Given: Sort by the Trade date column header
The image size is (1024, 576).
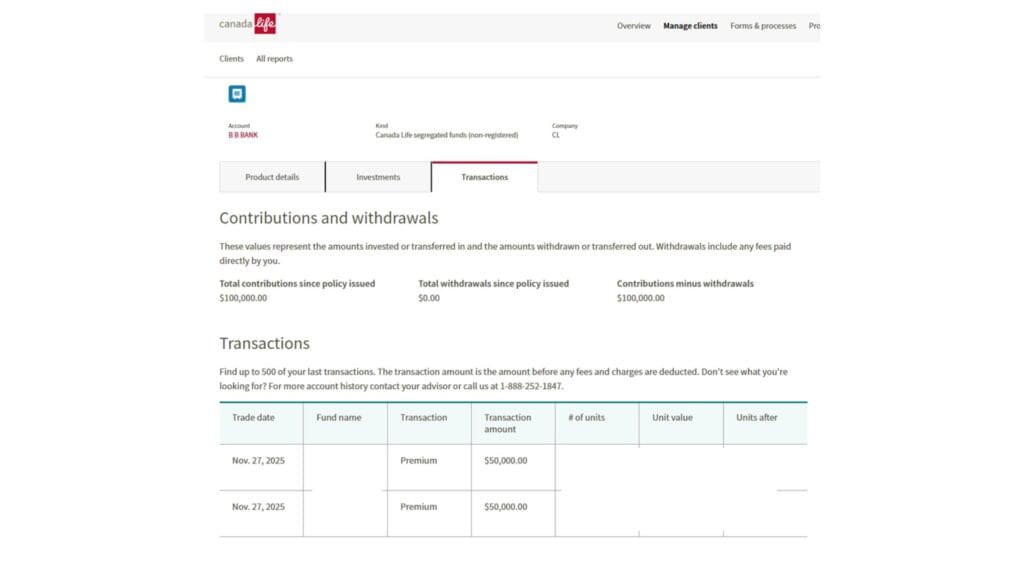Looking at the screenshot, I should click(x=253, y=418).
